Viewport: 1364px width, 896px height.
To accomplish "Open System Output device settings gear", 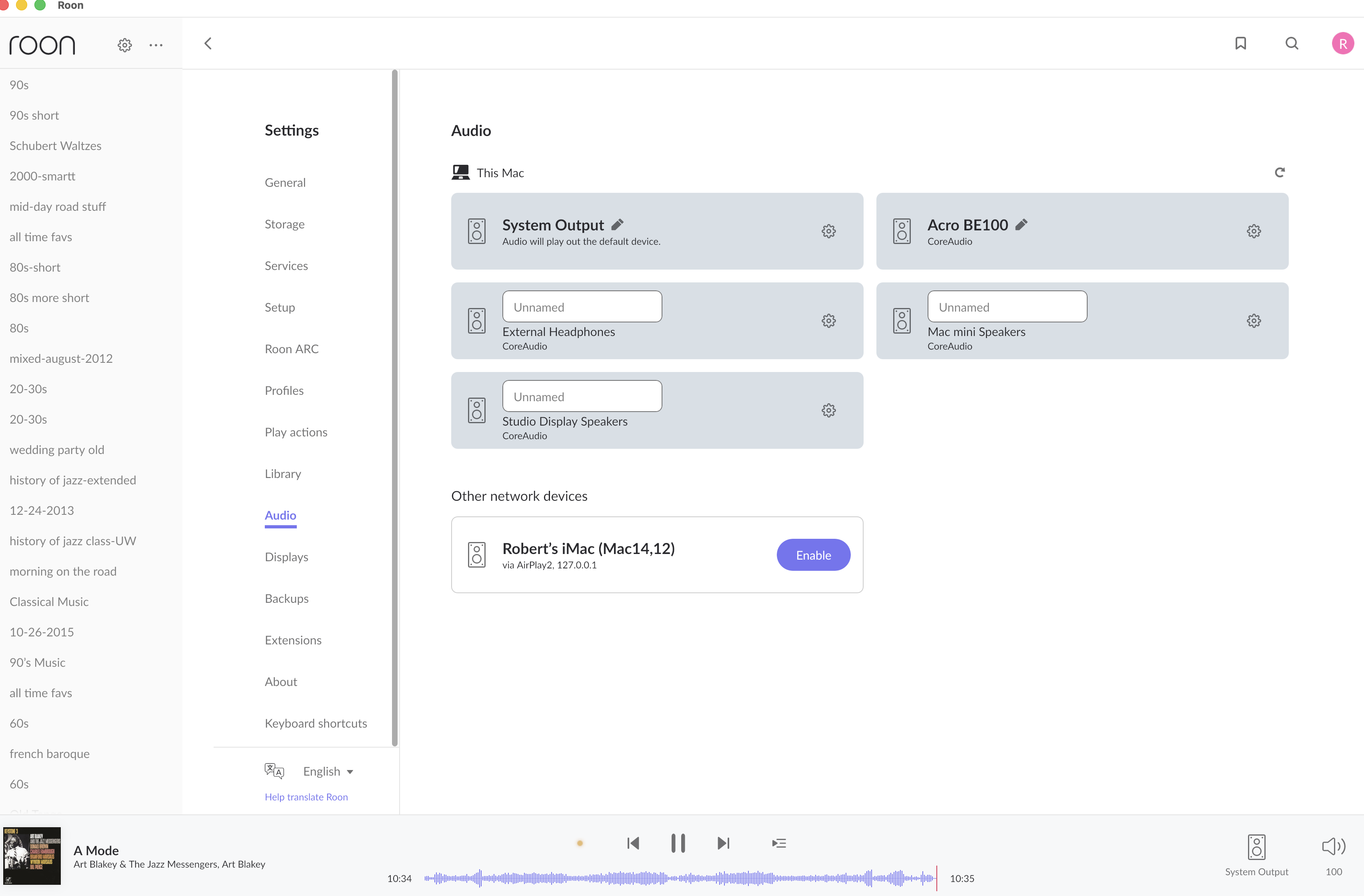I will [x=829, y=231].
